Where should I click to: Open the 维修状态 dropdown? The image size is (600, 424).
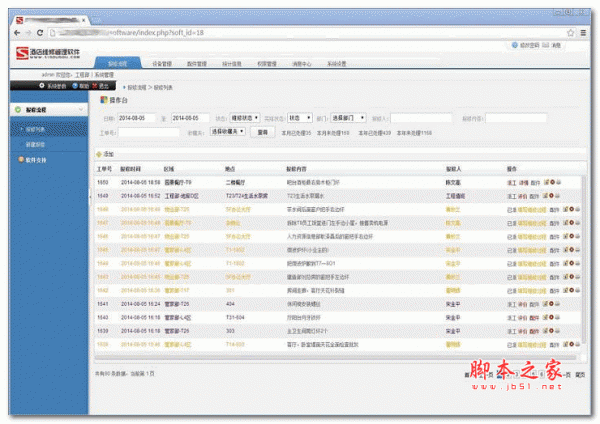245,118
